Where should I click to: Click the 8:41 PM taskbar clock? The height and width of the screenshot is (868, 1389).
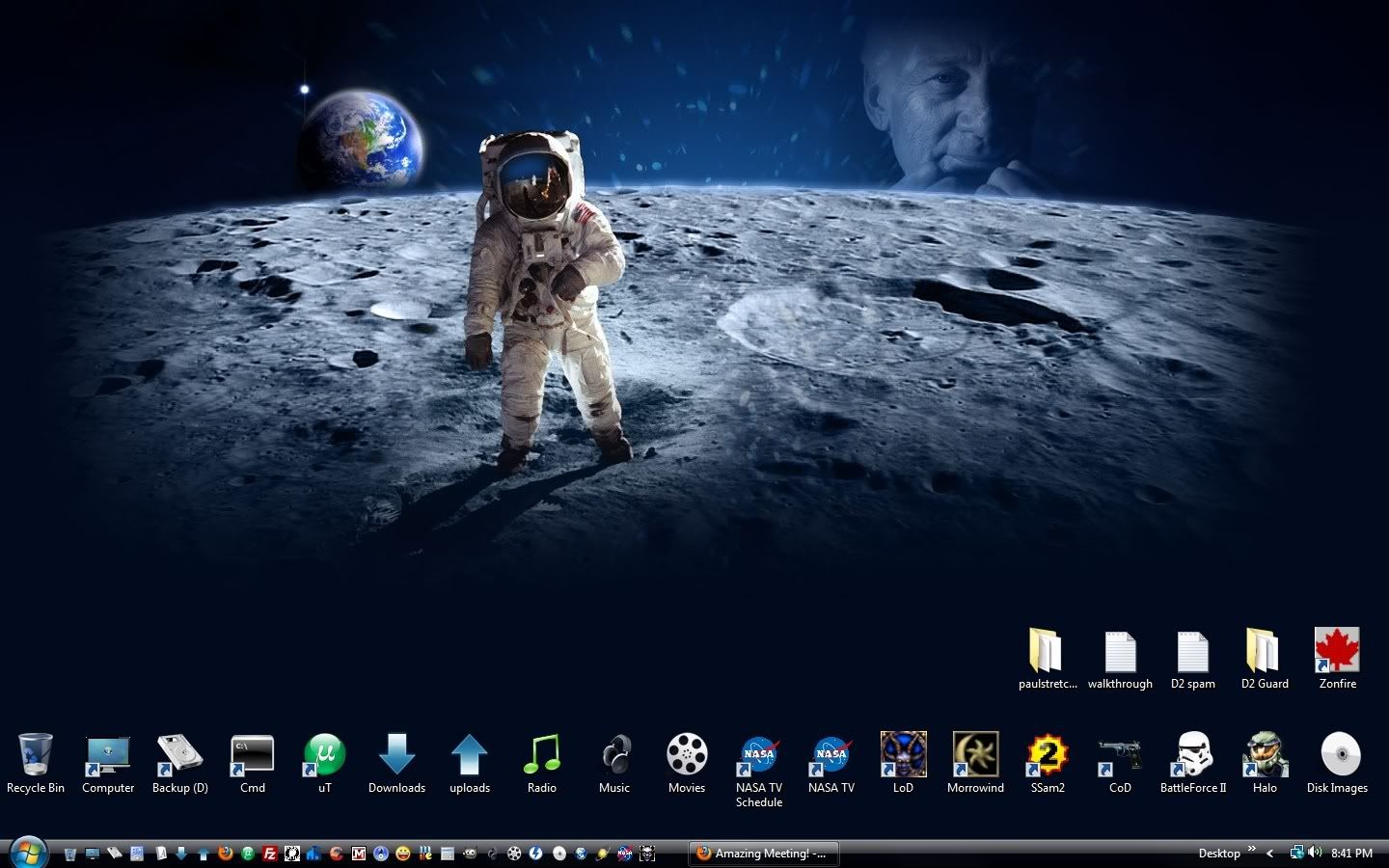click(x=1351, y=854)
